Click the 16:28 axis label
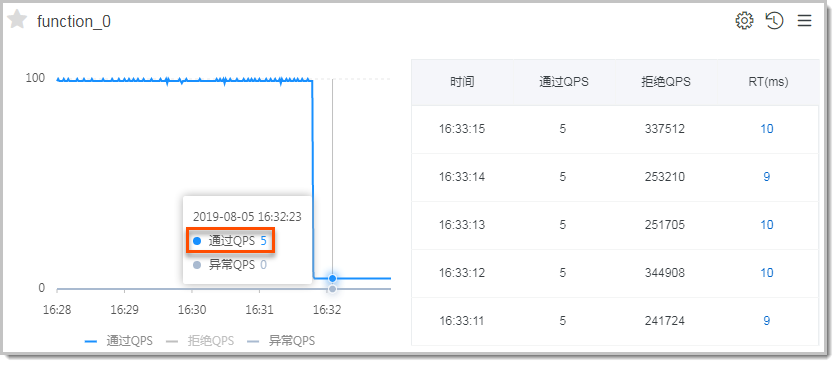 [57, 310]
